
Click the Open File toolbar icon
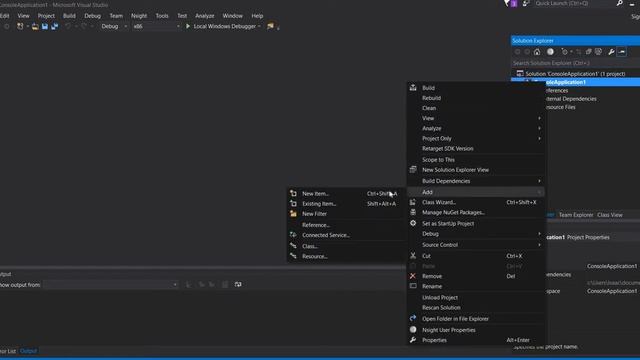pos(35,27)
